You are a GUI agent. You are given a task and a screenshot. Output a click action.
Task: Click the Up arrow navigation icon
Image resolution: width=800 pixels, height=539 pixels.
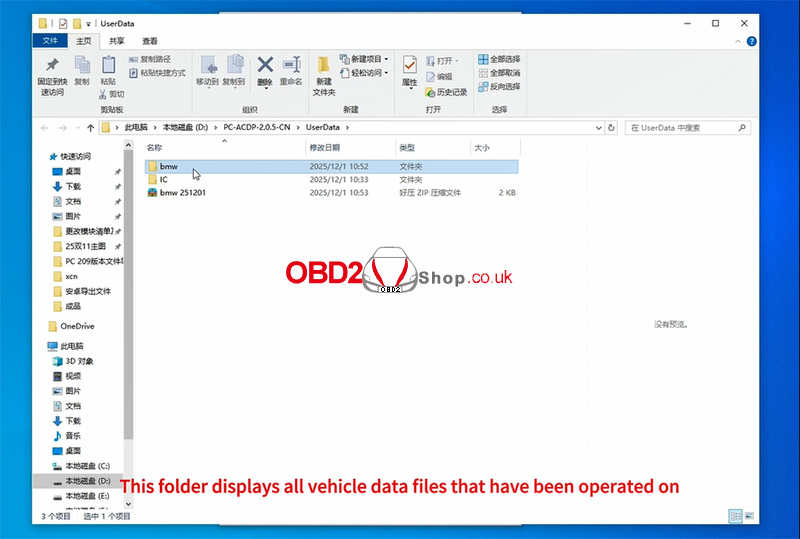[x=91, y=128]
